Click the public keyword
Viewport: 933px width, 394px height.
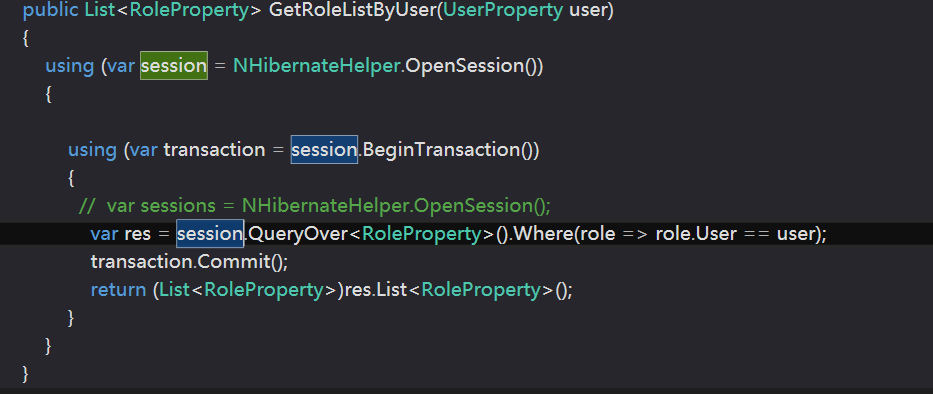(51, 10)
